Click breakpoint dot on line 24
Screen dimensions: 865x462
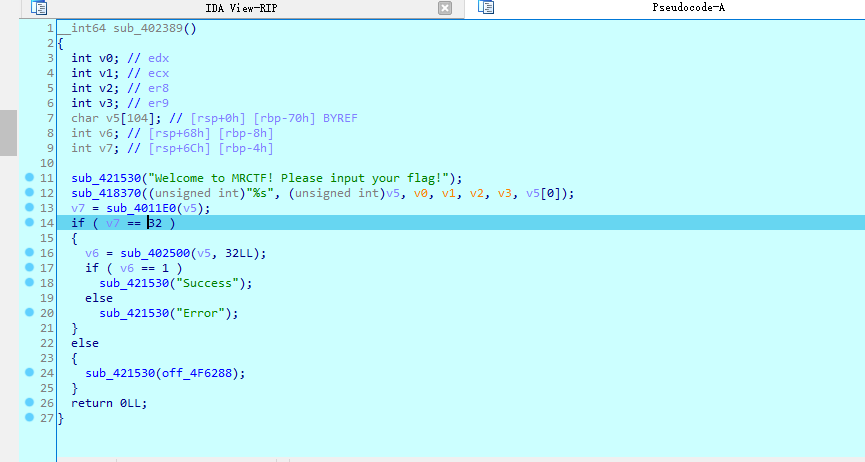click(30, 373)
